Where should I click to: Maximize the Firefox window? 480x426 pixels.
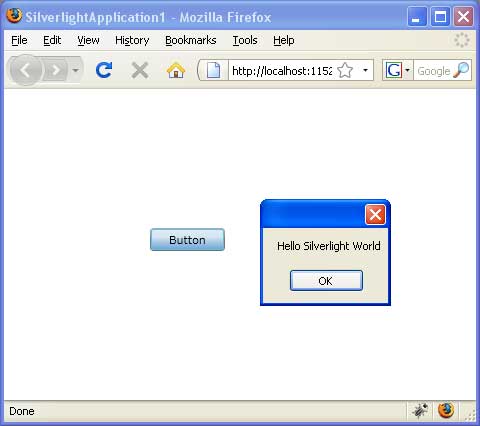[x=440, y=16]
